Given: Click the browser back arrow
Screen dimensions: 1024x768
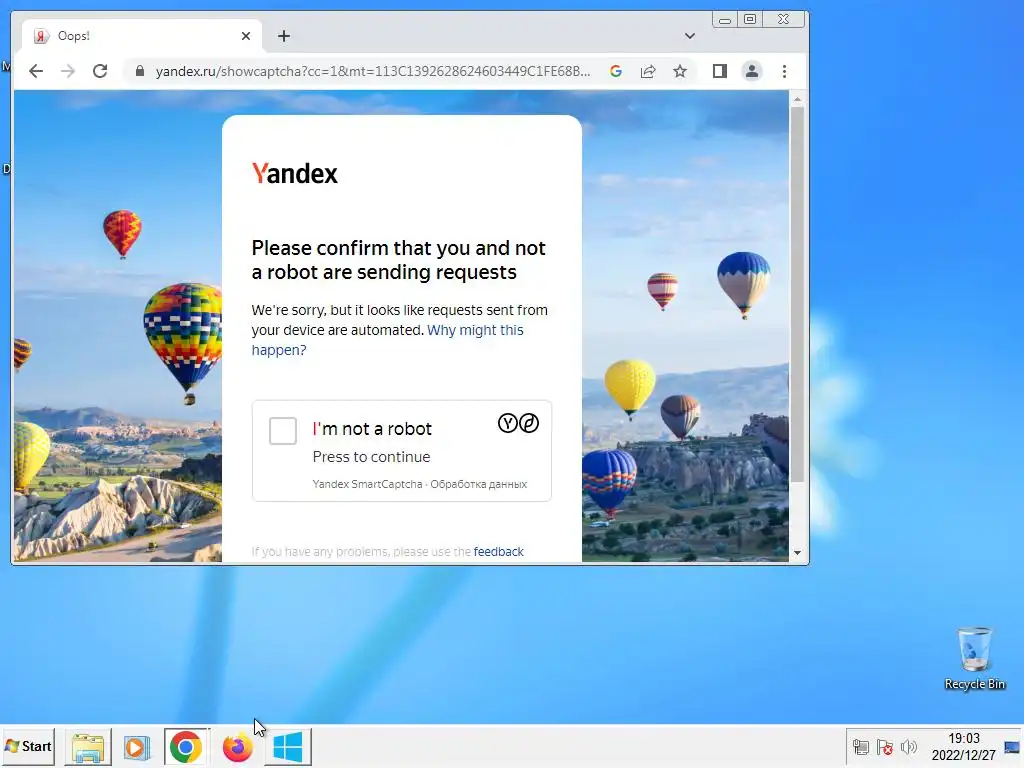Looking at the screenshot, I should click(36, 71).
